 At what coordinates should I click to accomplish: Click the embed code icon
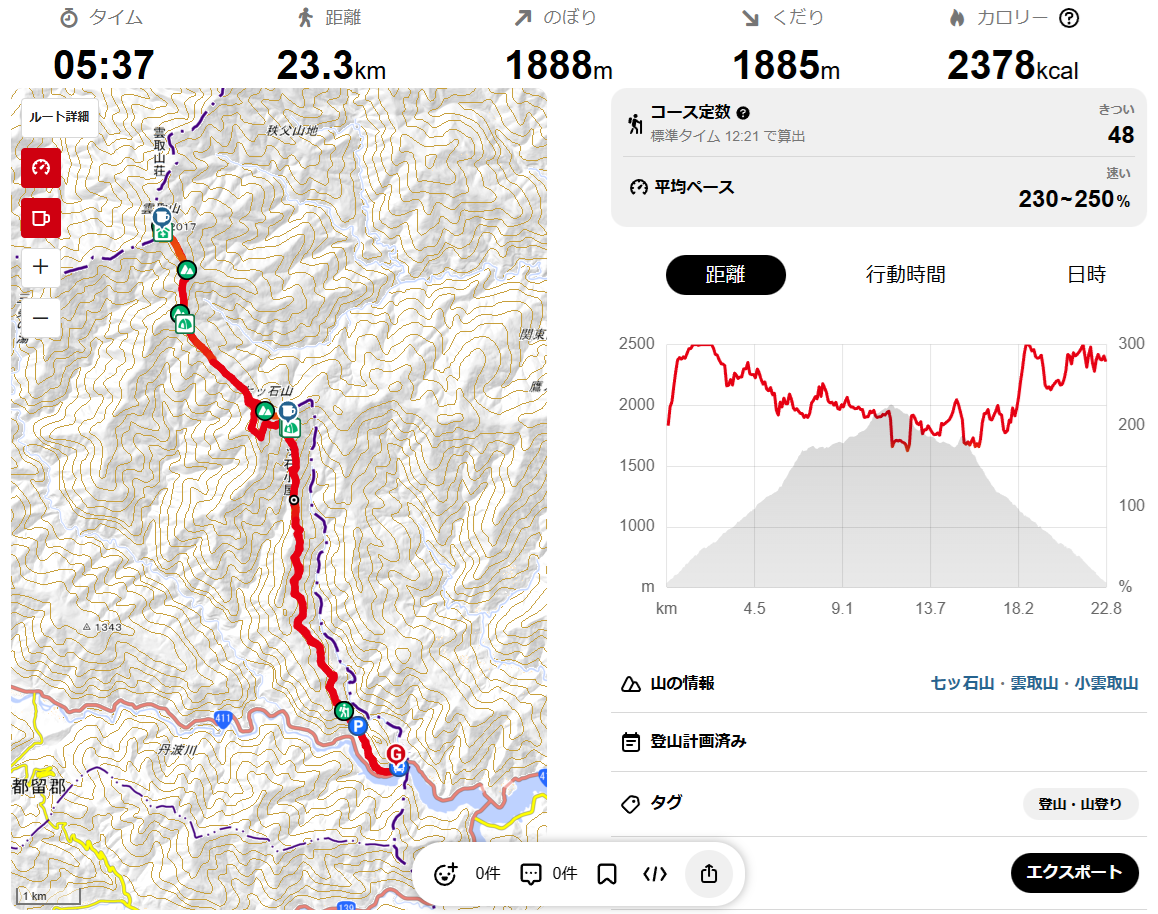pos(655,874)
